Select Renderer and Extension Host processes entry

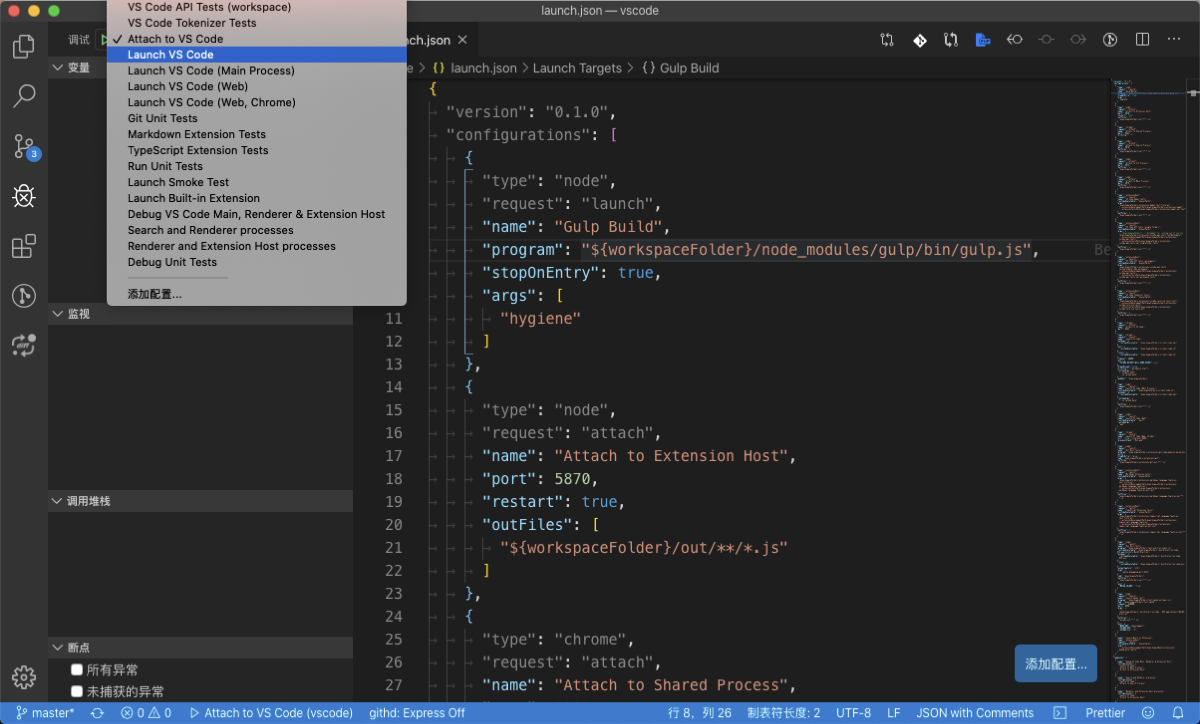point(257,246)
